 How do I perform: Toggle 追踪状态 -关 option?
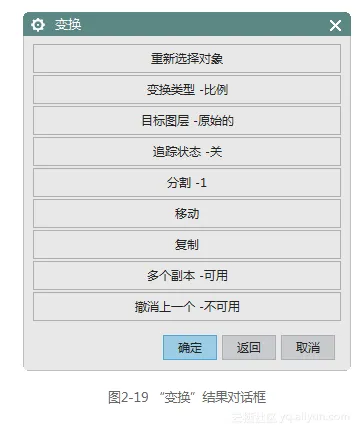click(x=187, y=151)
